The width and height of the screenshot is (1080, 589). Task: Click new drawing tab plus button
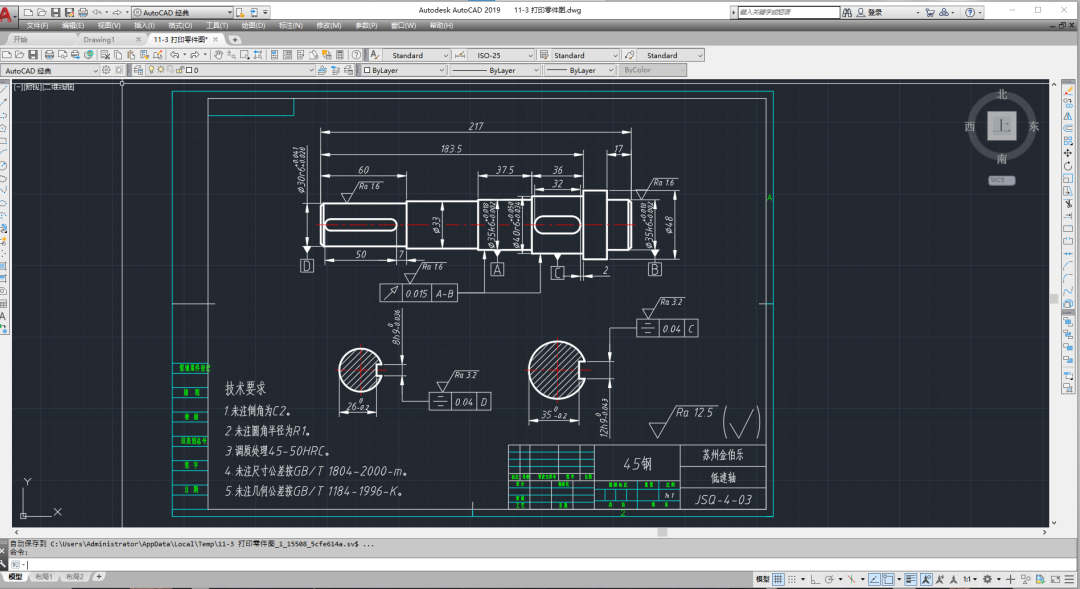tap(235, 39)
